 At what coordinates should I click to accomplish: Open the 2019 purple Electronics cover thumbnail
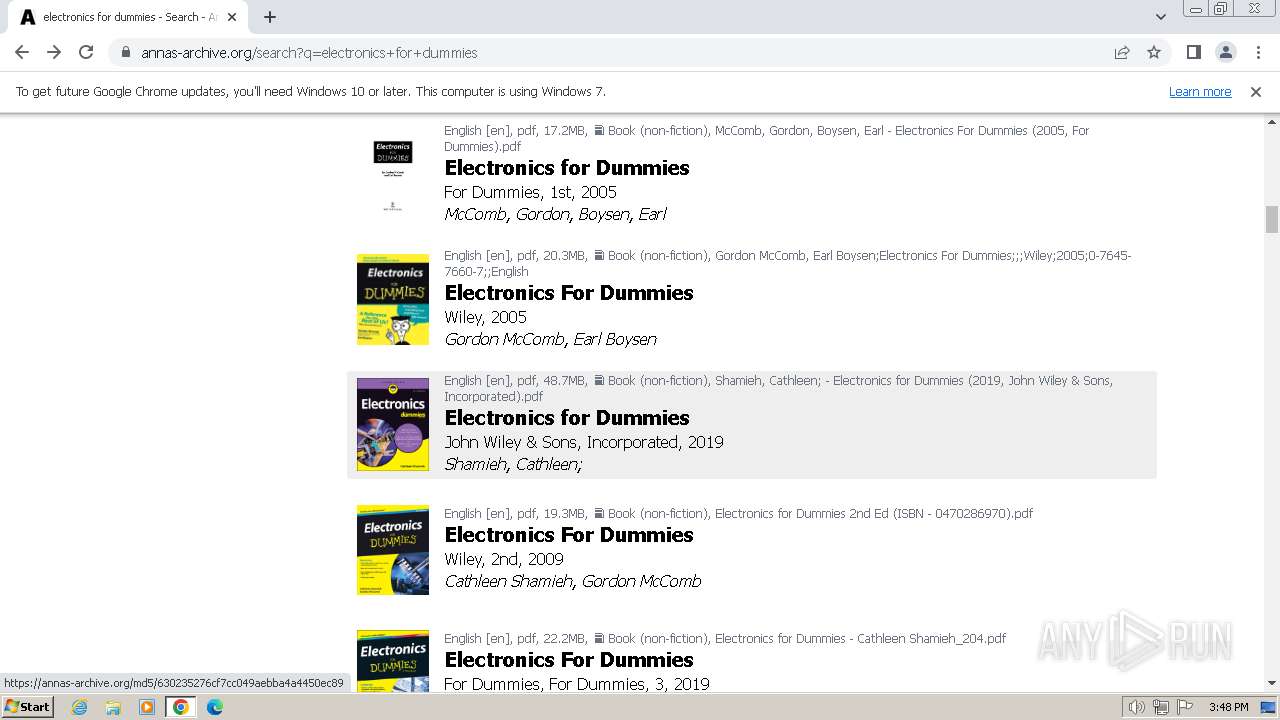point(393,425)
